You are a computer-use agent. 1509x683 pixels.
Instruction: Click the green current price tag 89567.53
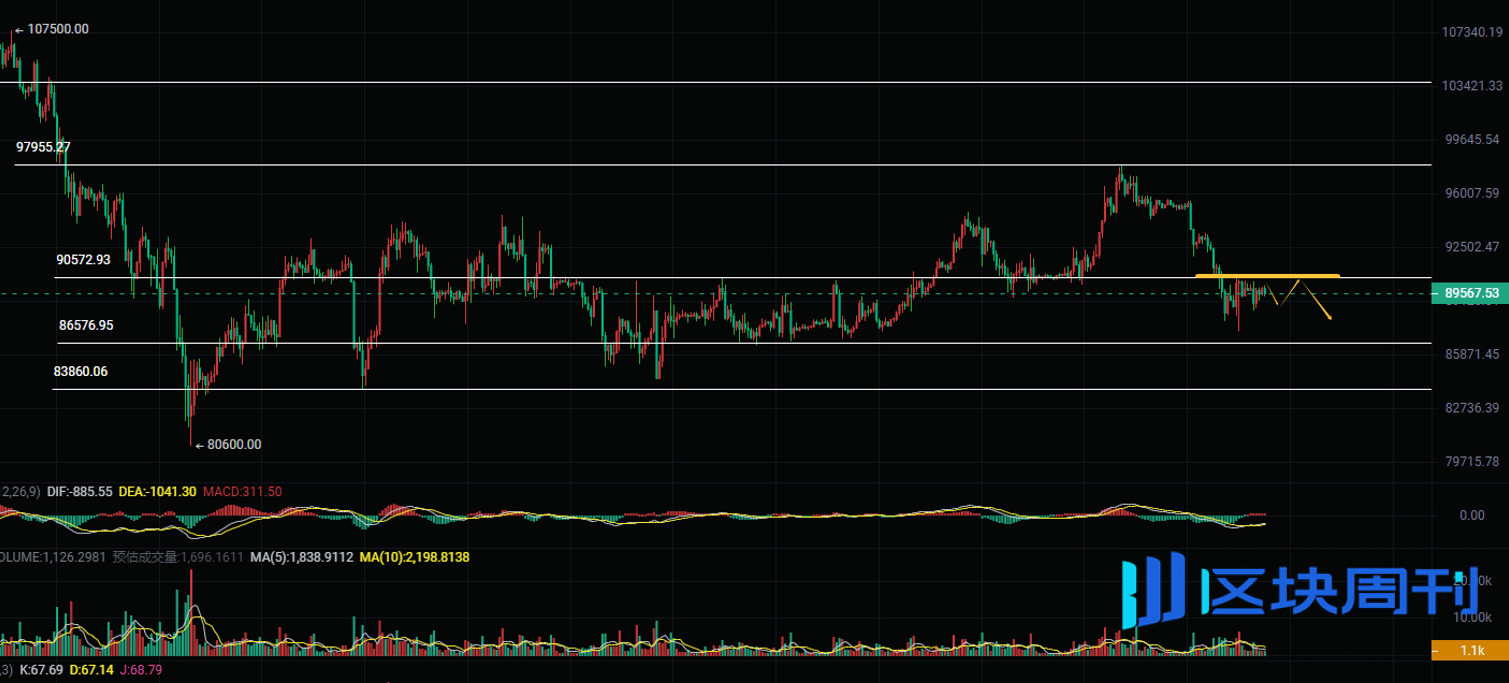point(1469,293)
